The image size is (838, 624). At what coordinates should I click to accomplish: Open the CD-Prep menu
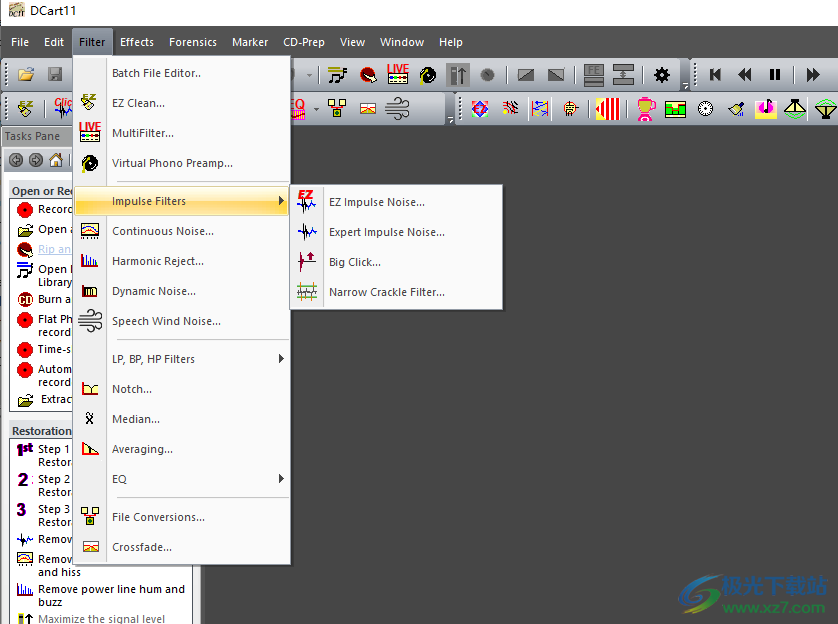[303, 42]
